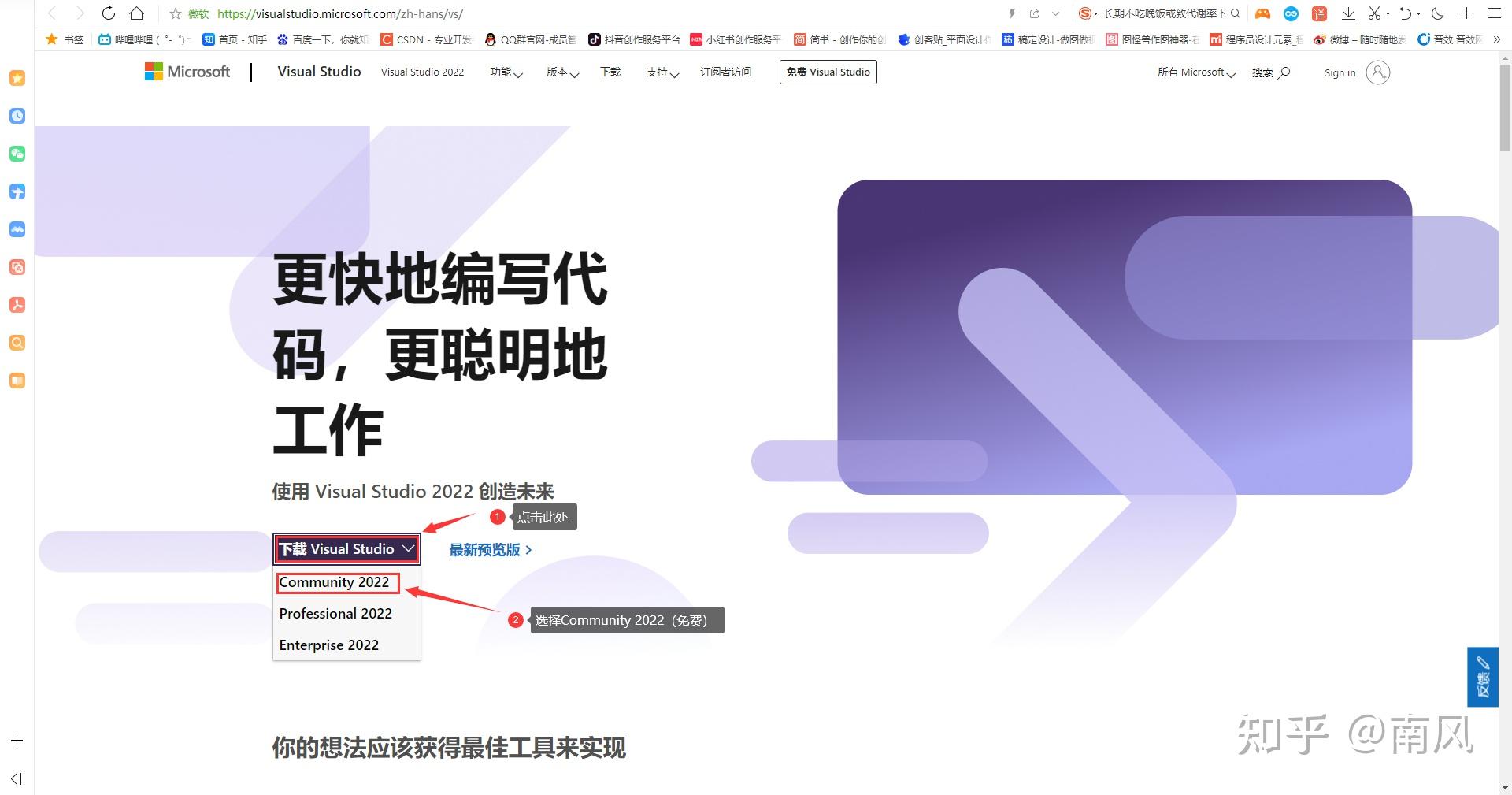Viewport: 1512px width, 795px height.
Task: Add a sidebar app with plus icon
Action: 17,741
